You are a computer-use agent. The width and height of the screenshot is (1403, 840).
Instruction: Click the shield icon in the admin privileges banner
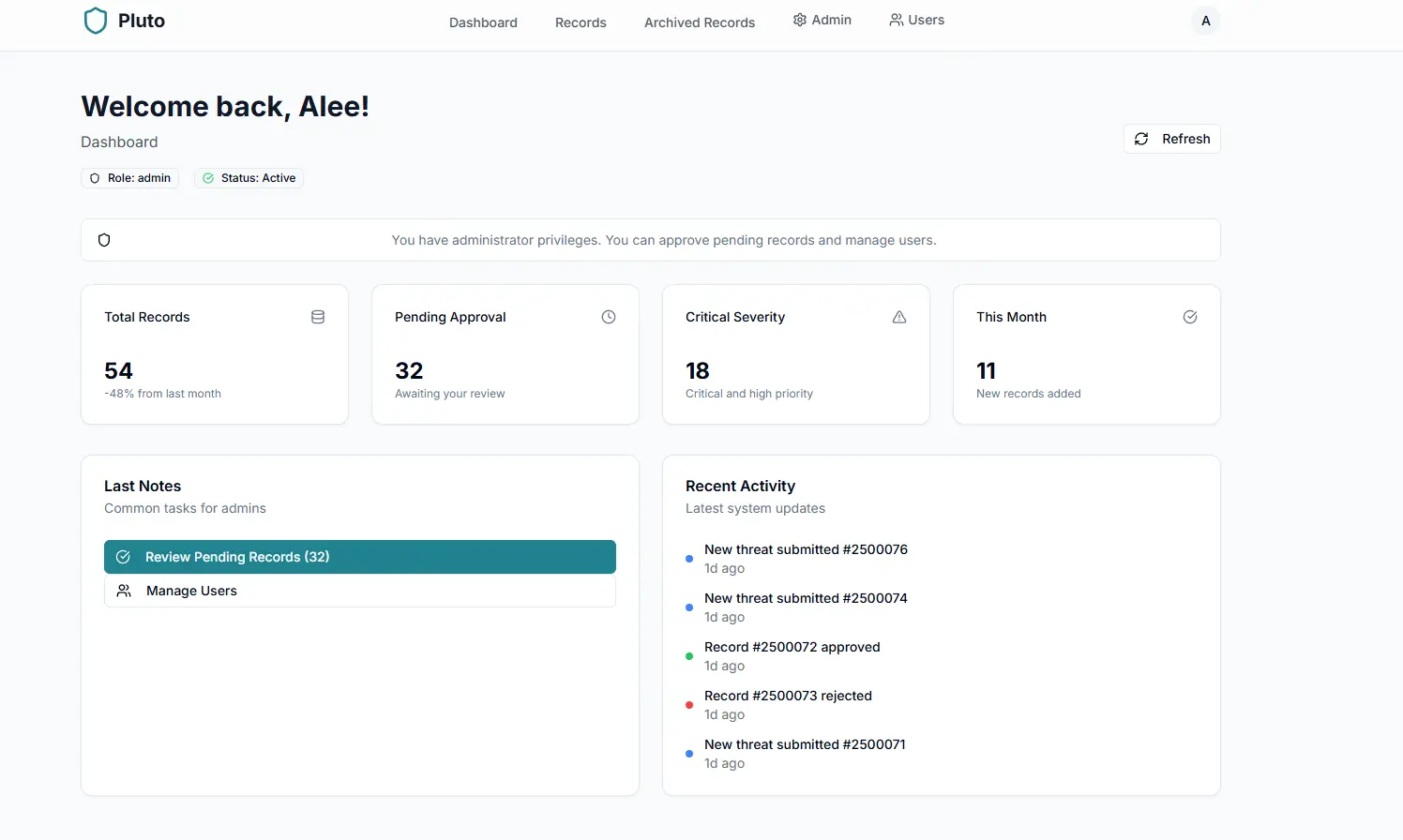tap(104, 240)
